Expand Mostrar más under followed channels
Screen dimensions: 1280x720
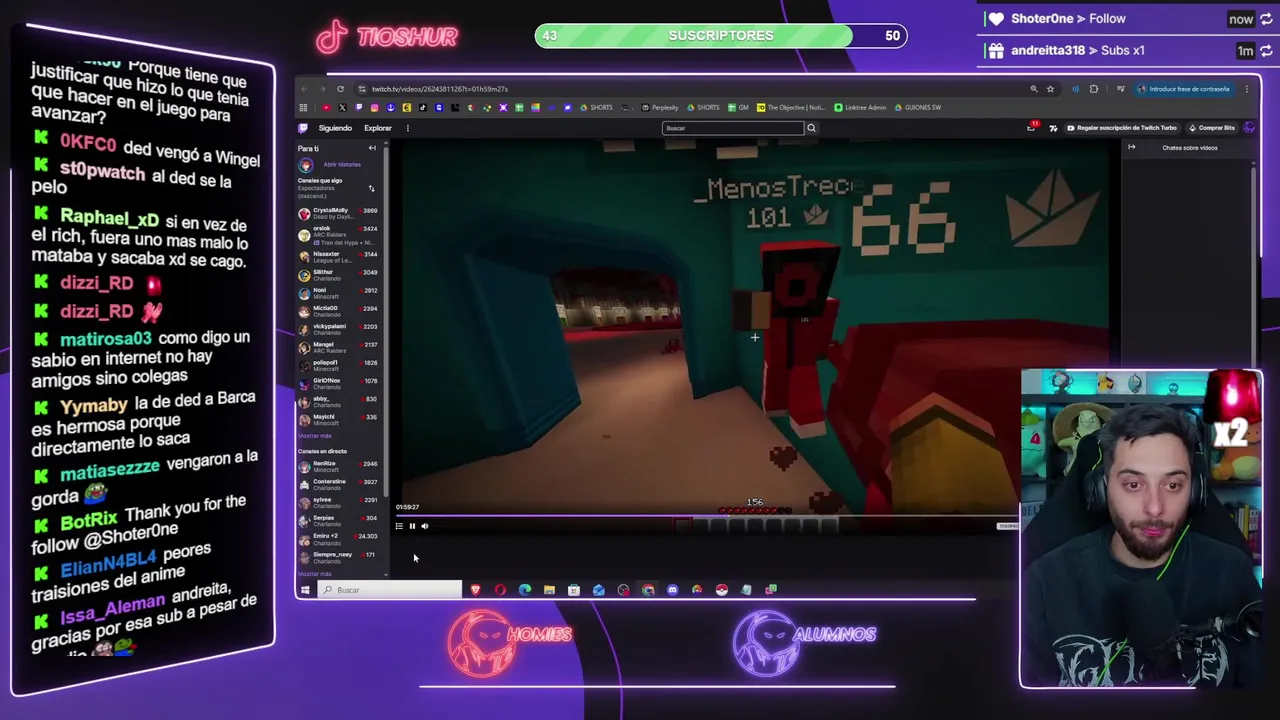click(314, 436)
